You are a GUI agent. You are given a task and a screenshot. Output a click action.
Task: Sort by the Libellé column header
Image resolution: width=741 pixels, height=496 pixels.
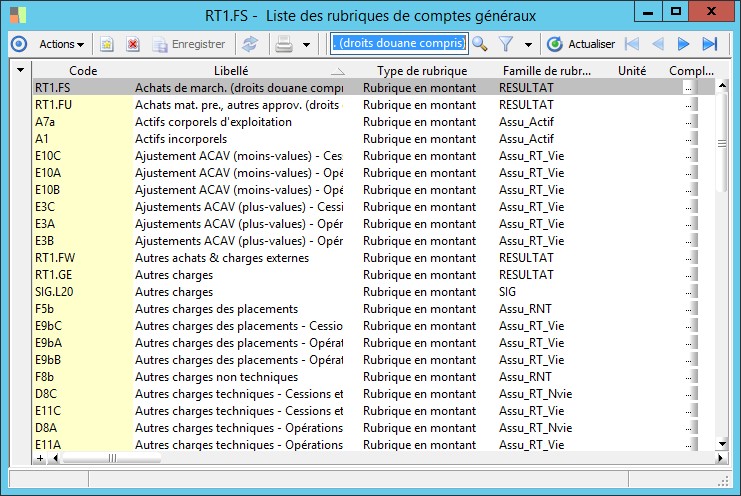pyautogui.click(x=231, y=71)
